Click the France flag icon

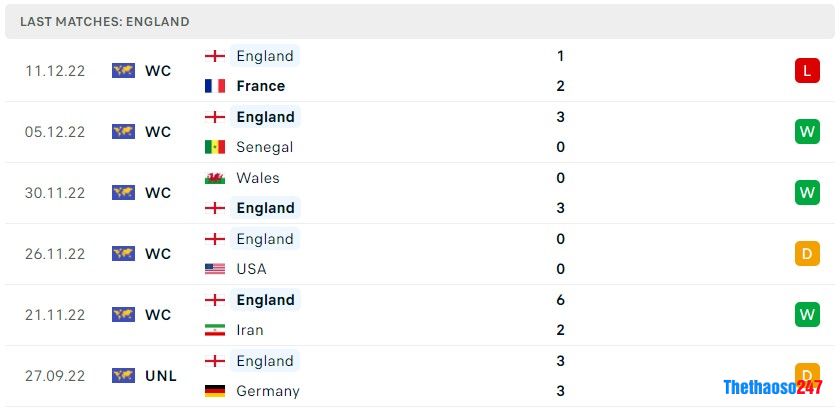(x=214, y=86)
